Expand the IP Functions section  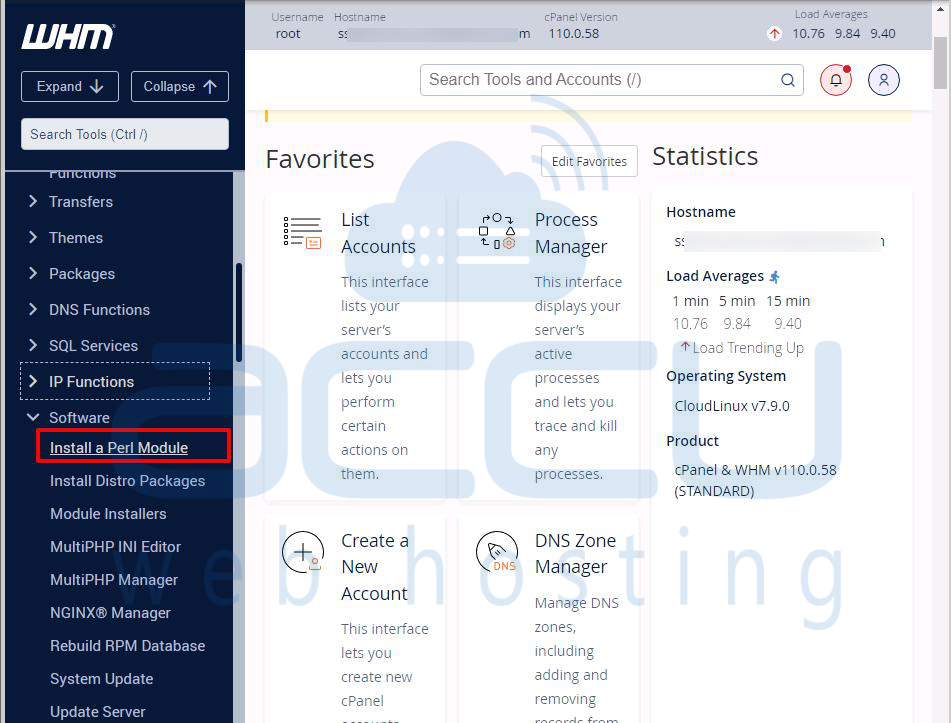[115, 382]
